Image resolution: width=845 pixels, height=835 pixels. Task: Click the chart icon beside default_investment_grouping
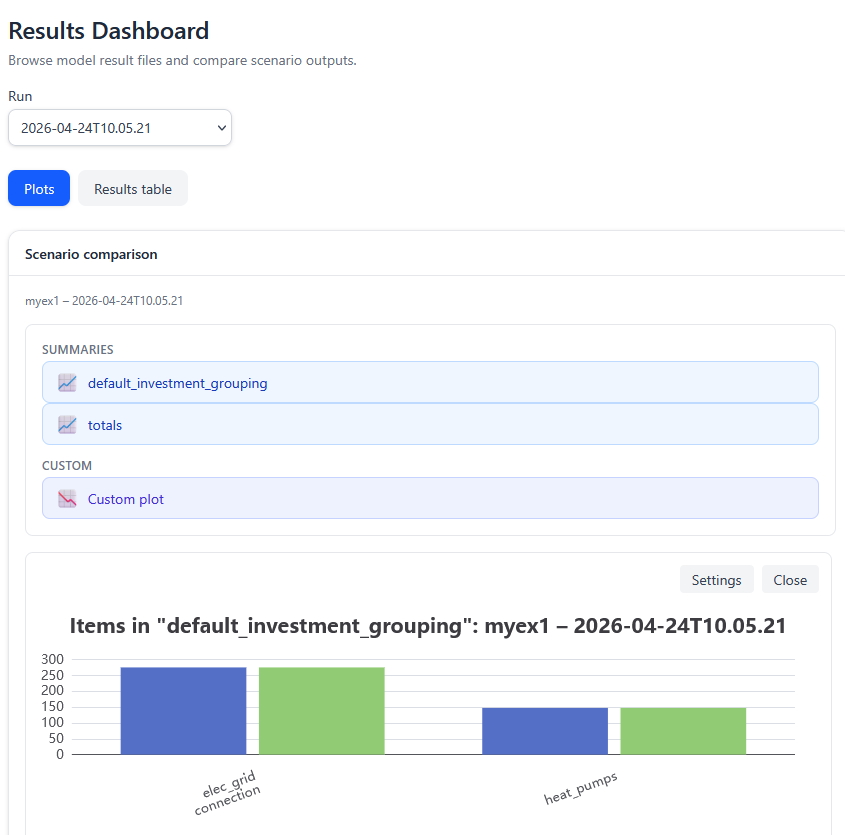point(67,383)
